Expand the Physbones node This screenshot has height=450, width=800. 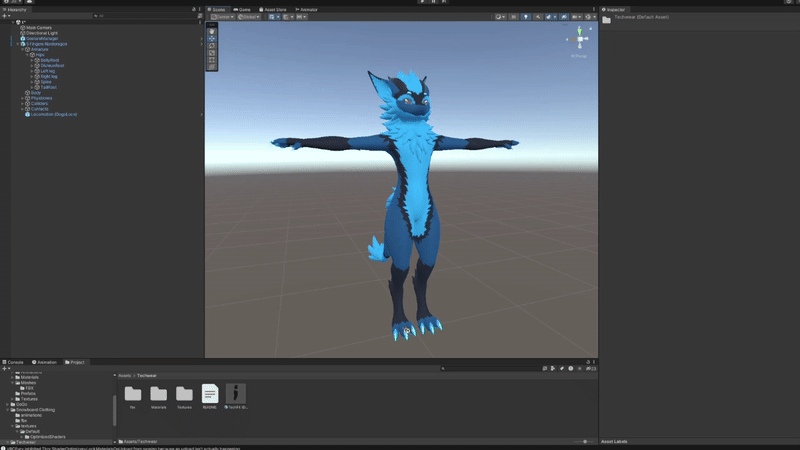tap(22, 98)
